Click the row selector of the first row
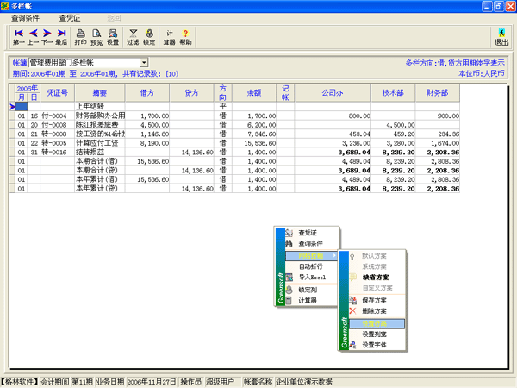This screenshot has width=517, height=388. tap(12, 106)
